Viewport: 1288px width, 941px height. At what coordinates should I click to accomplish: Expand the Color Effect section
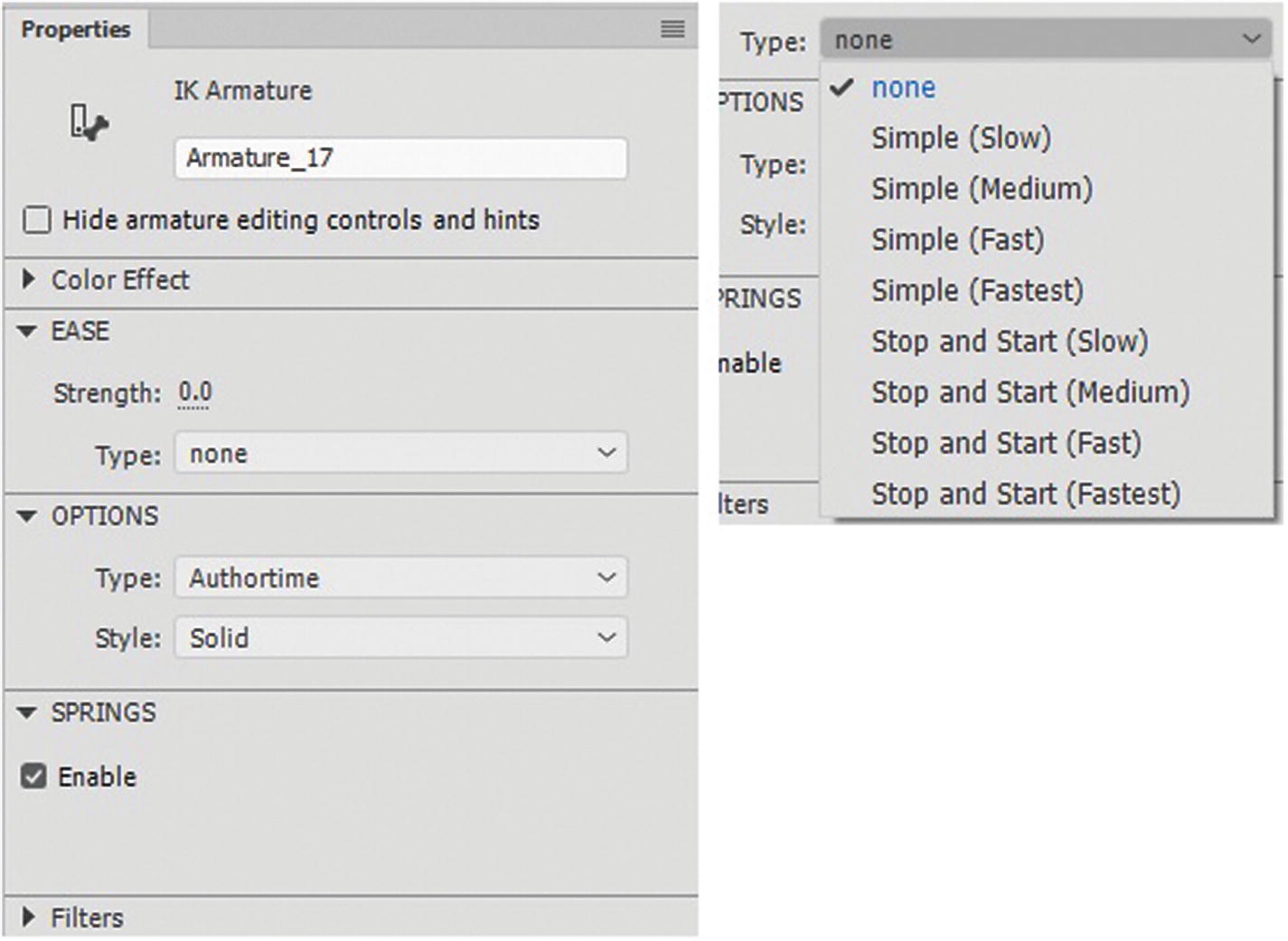tap(28, 279)
